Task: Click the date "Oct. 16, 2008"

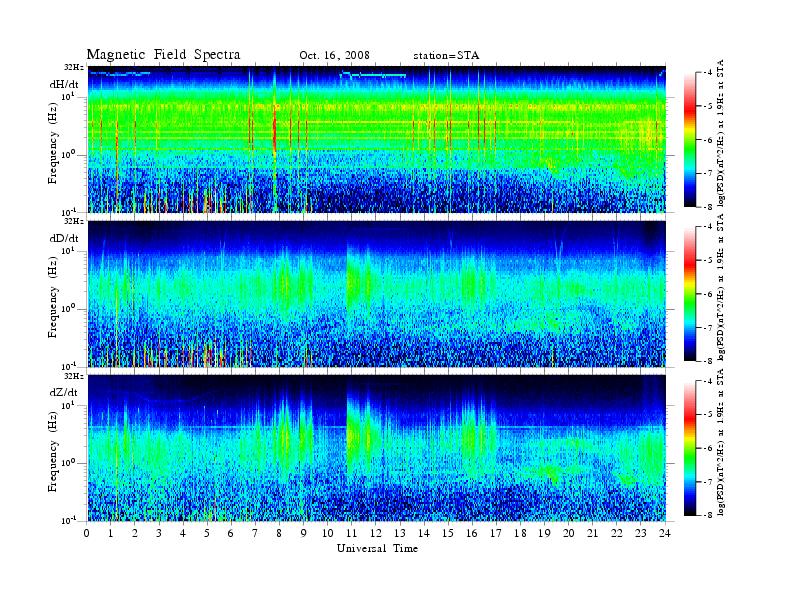Action: point(334,56)
